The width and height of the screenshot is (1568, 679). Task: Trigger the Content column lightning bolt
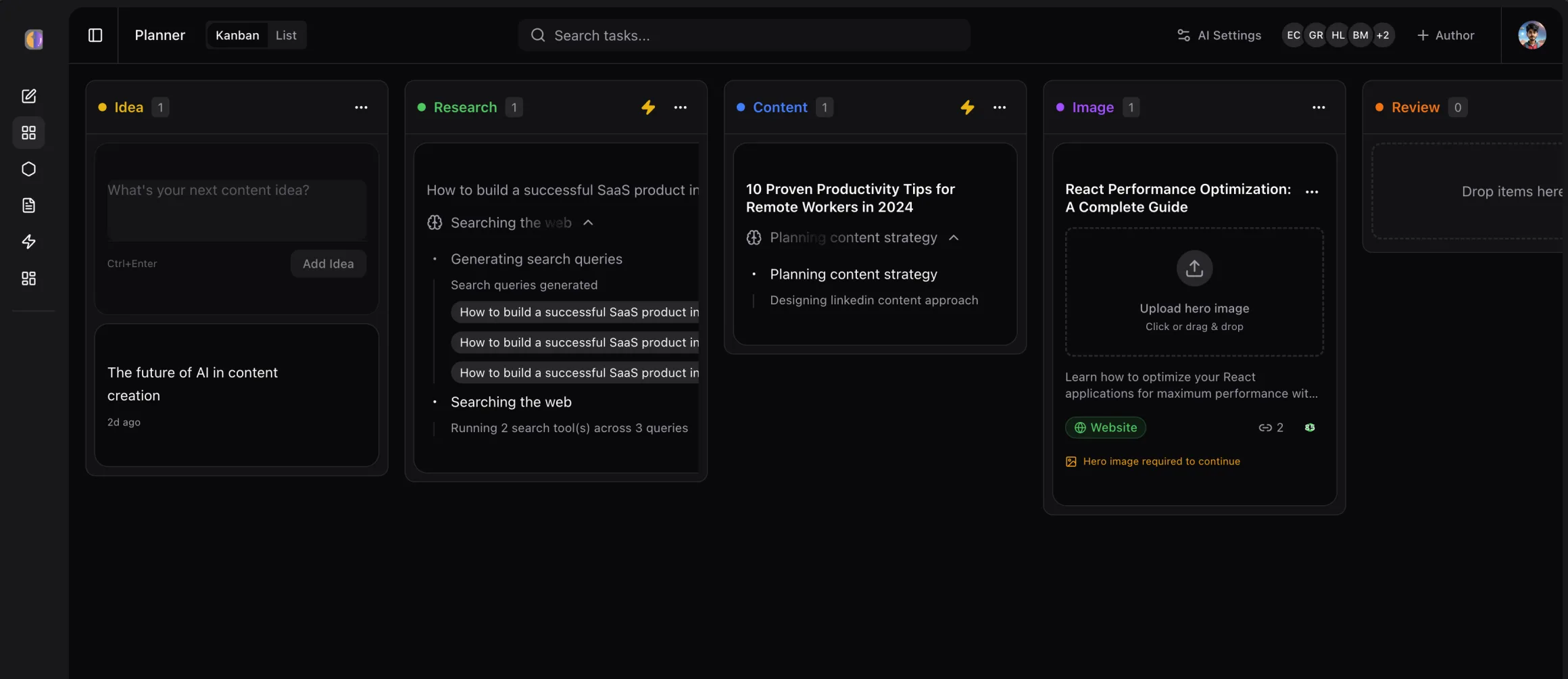coord(967,108)
